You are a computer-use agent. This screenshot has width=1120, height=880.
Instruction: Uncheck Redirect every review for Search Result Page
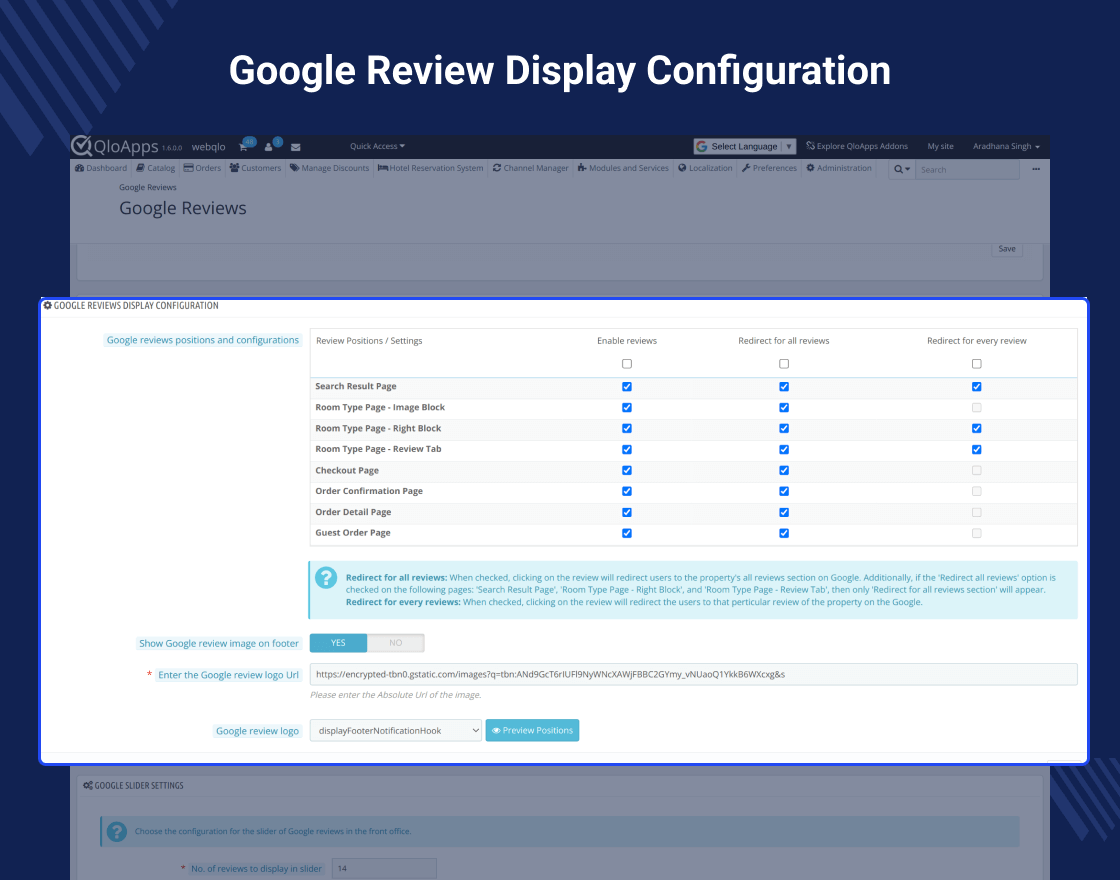[976, 386]
